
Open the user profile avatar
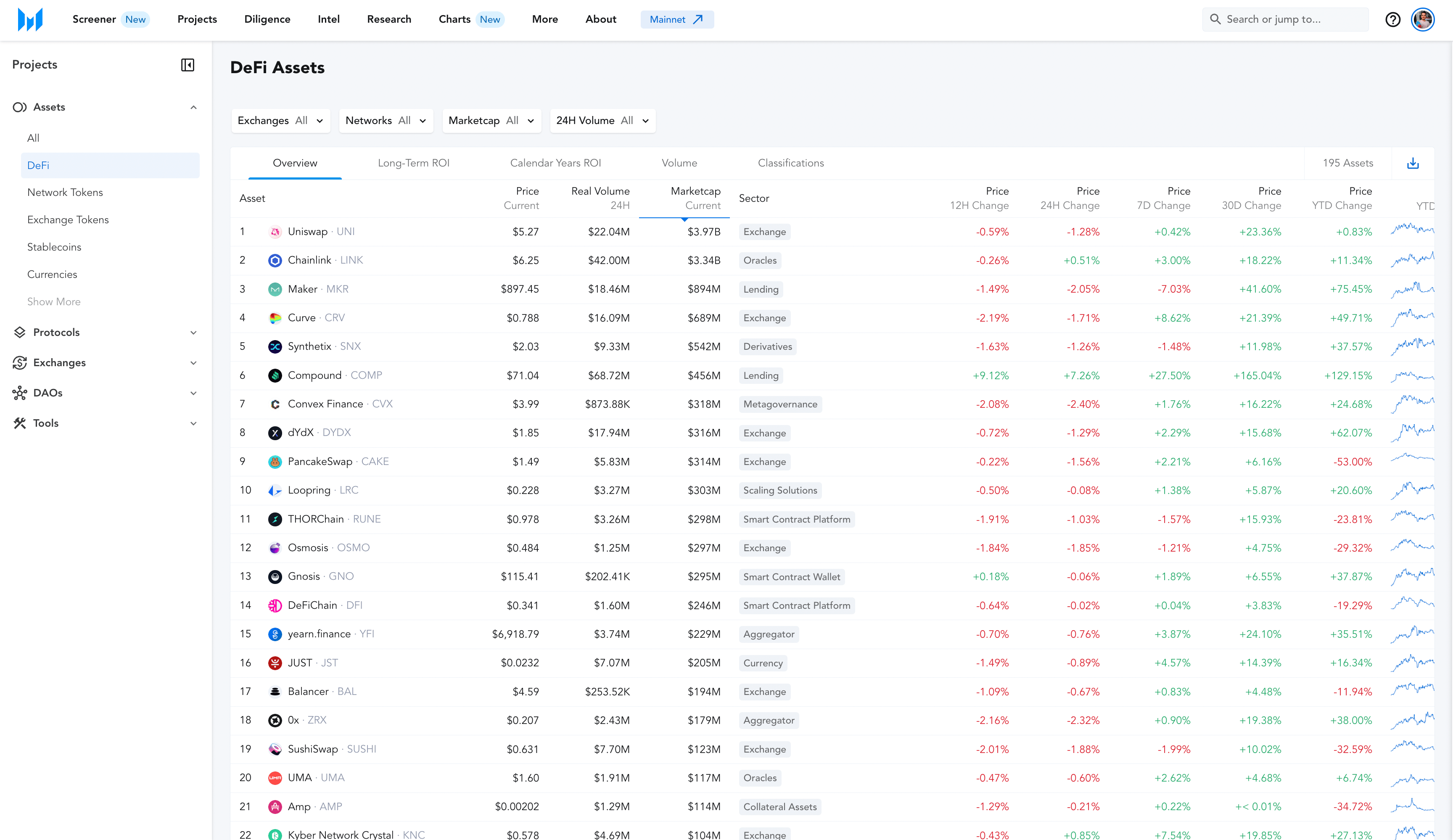click(1422, 20)
